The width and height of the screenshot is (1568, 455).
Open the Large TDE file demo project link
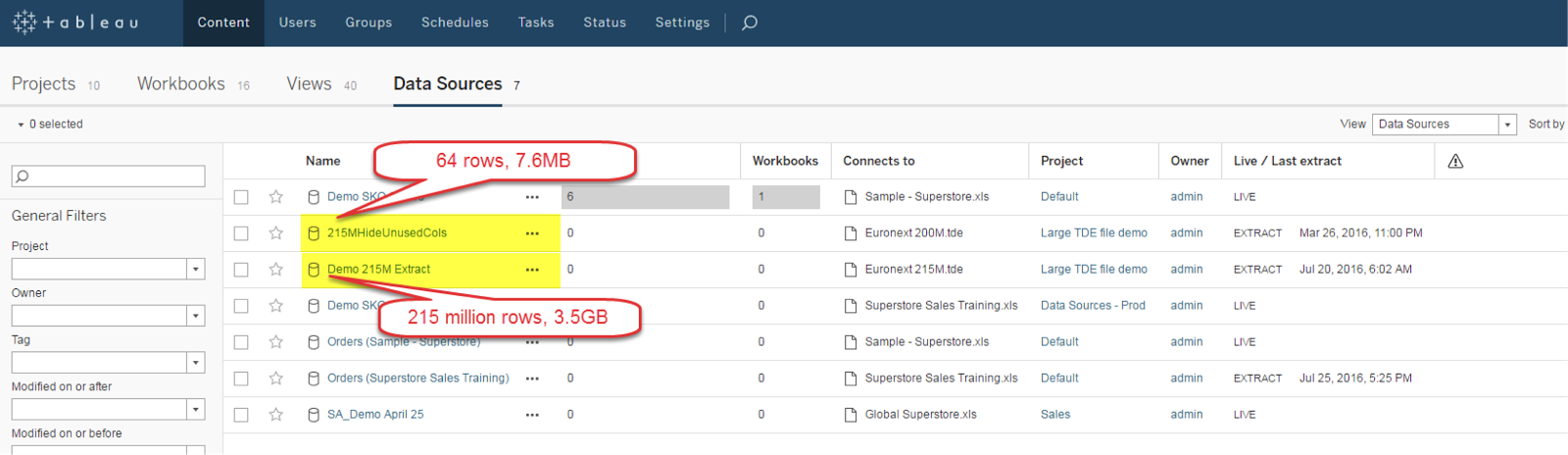coord(1093,233)
